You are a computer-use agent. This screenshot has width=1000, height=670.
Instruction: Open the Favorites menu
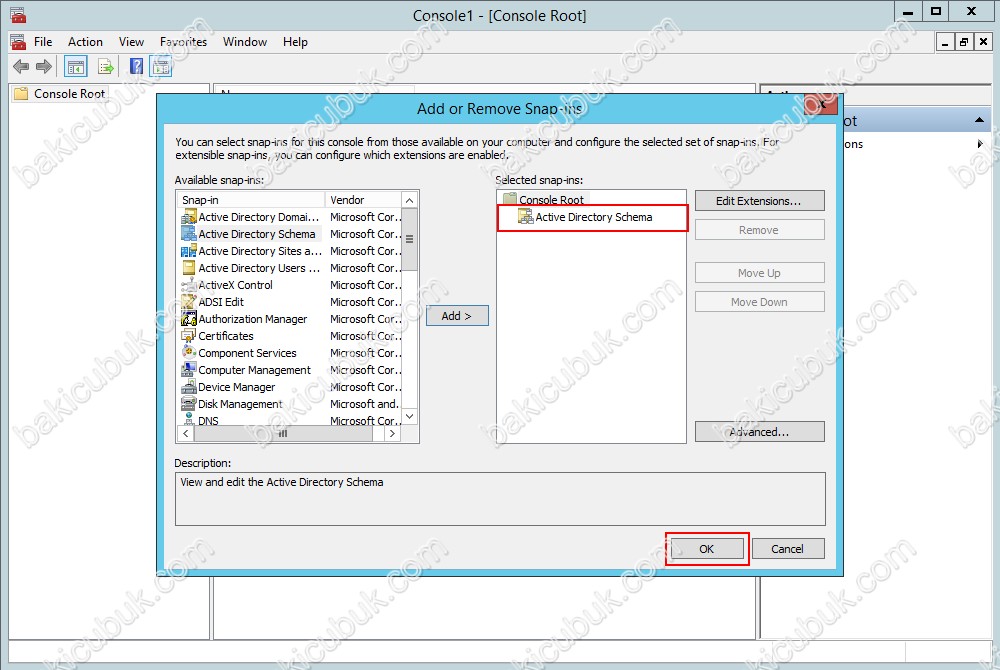184,42
